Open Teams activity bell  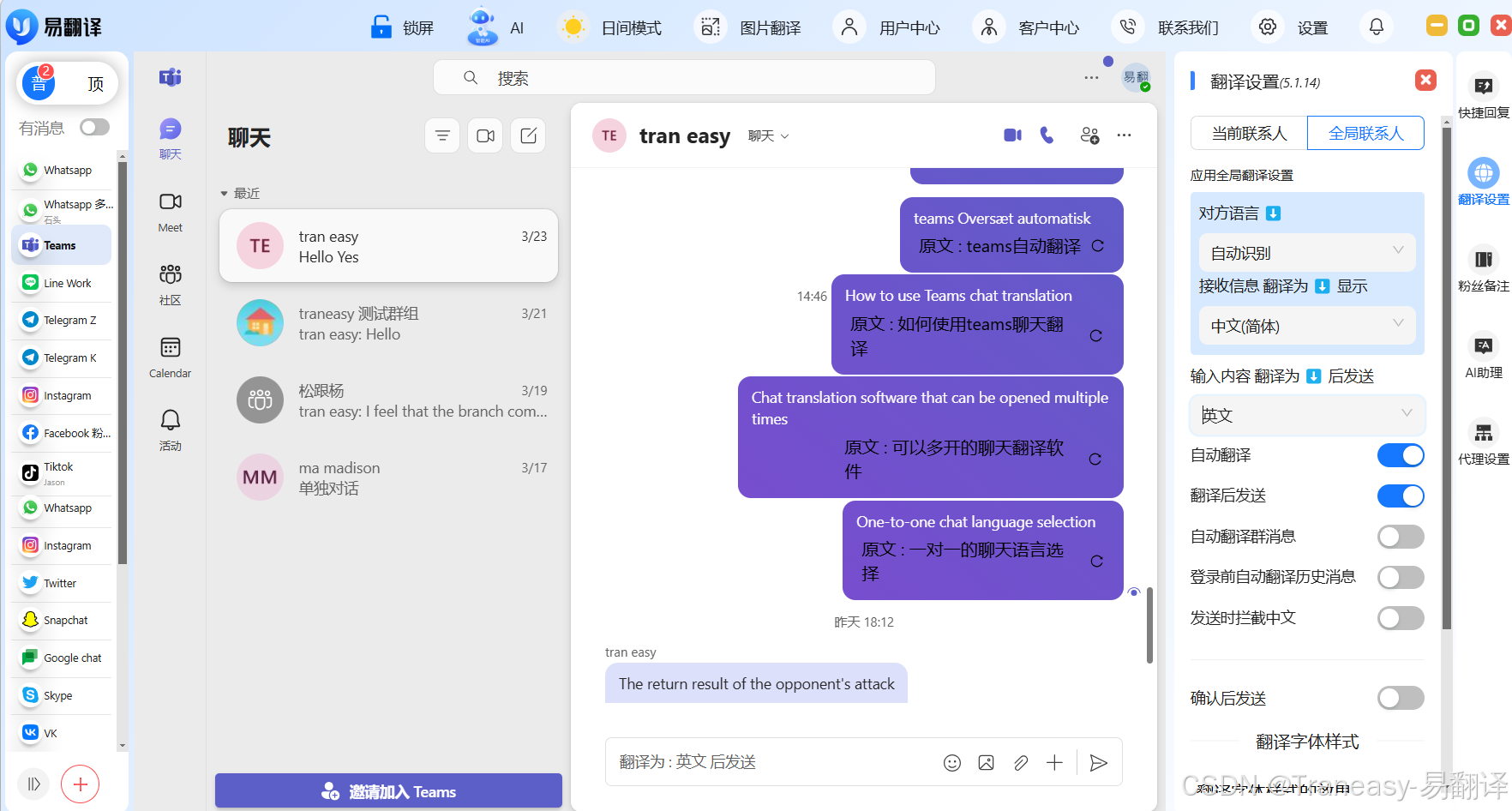tap(170, 430)
